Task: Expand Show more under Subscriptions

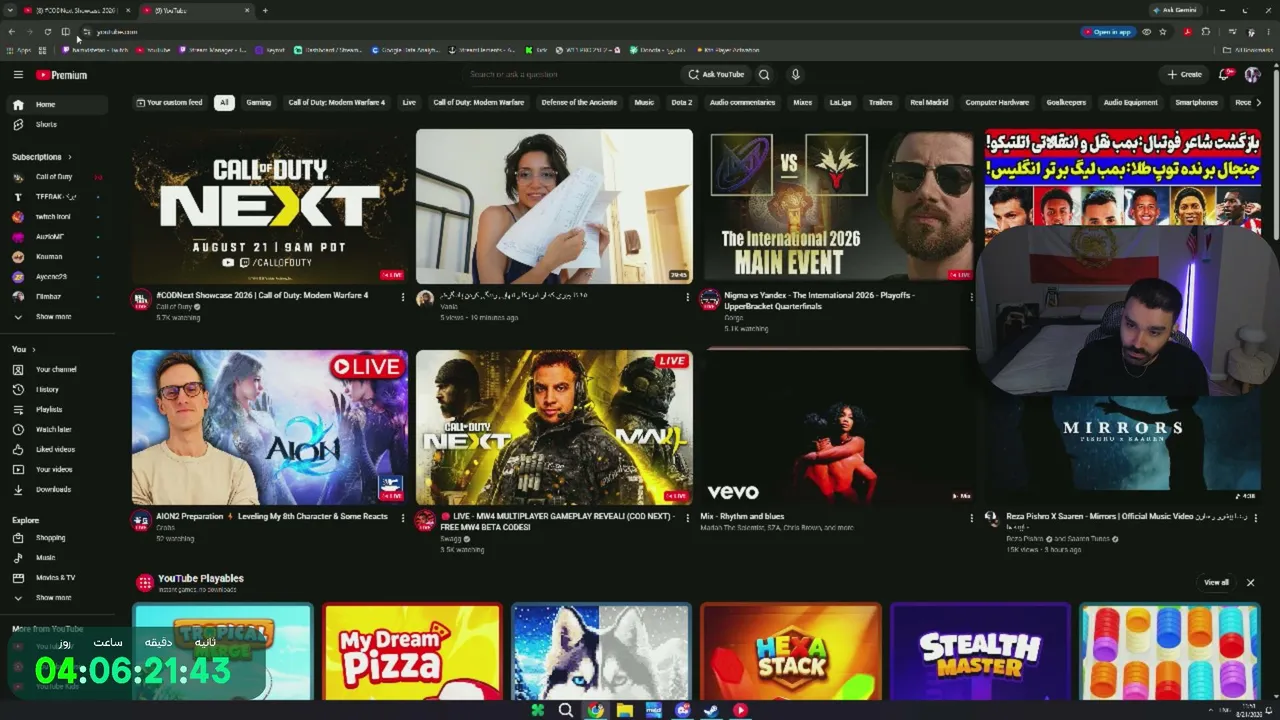Action: [x=56, y=316]
